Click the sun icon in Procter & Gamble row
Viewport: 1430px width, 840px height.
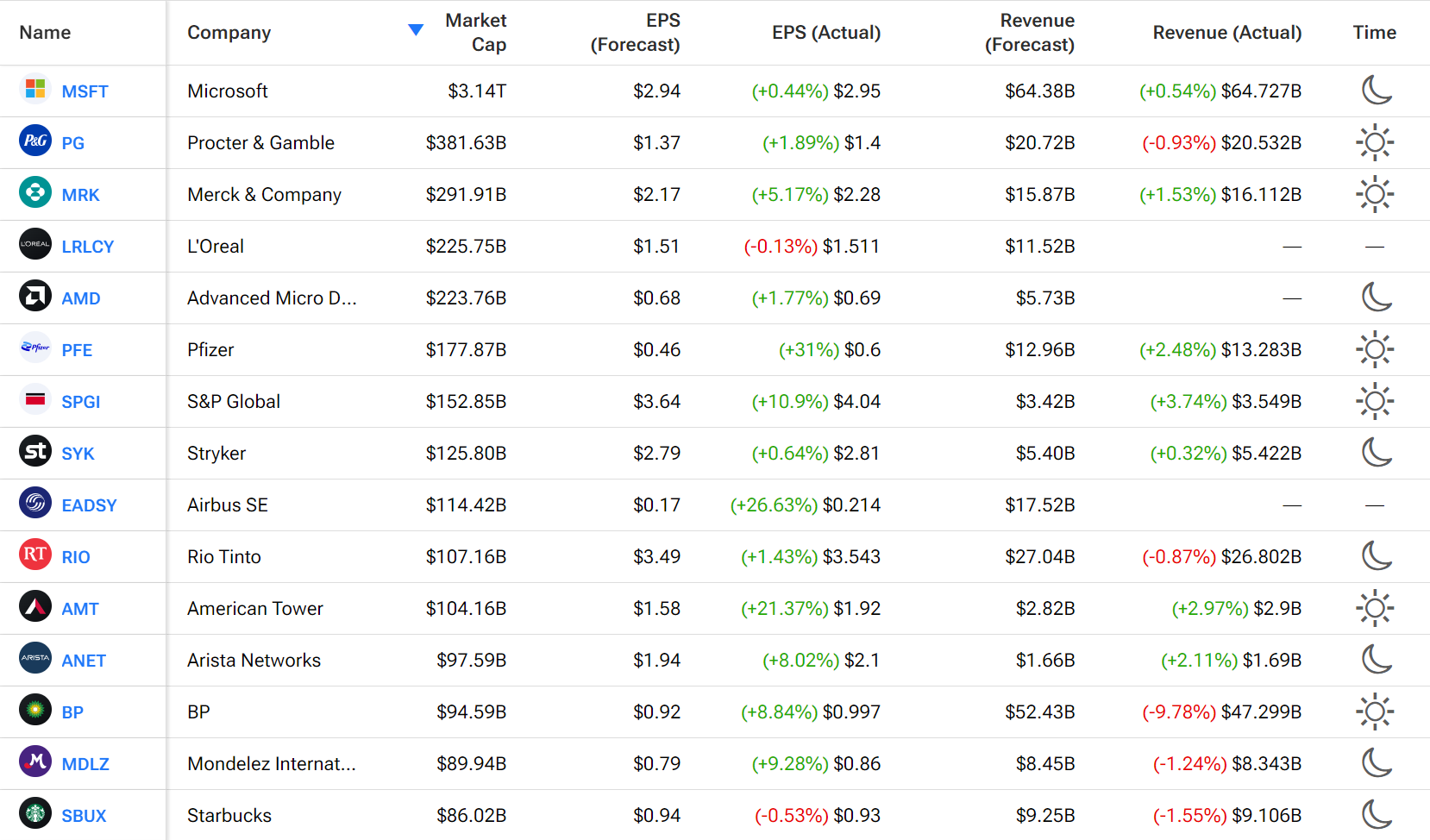coord(1375,142)
